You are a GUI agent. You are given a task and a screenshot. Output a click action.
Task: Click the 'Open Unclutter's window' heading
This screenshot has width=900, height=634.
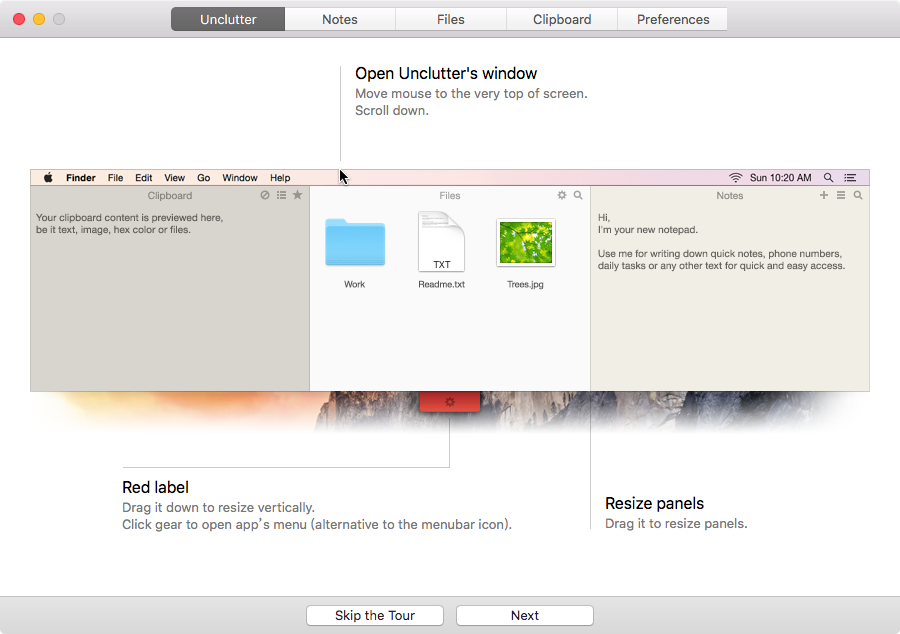point(446,73)
